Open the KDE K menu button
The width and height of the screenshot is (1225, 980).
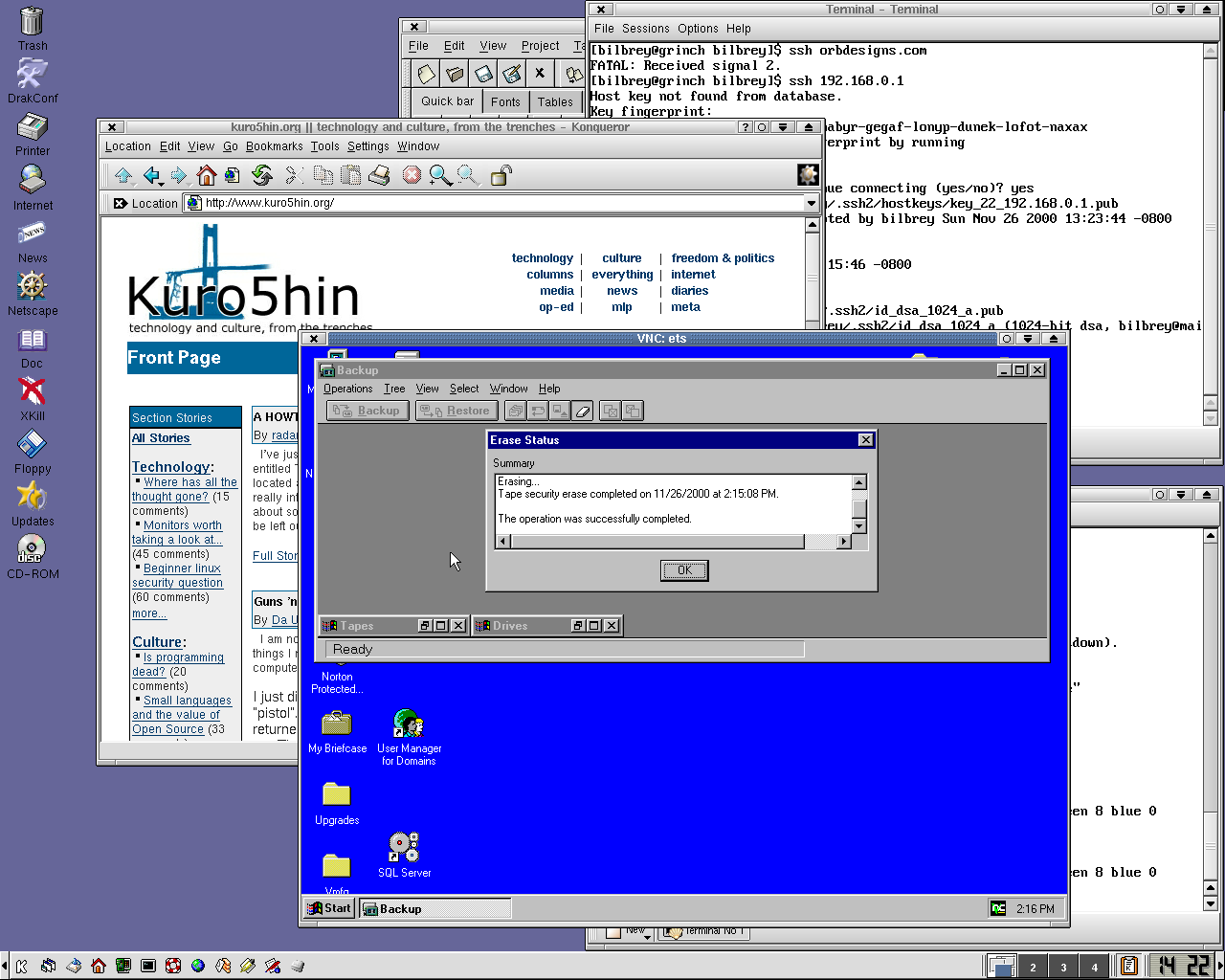(21, 966)
